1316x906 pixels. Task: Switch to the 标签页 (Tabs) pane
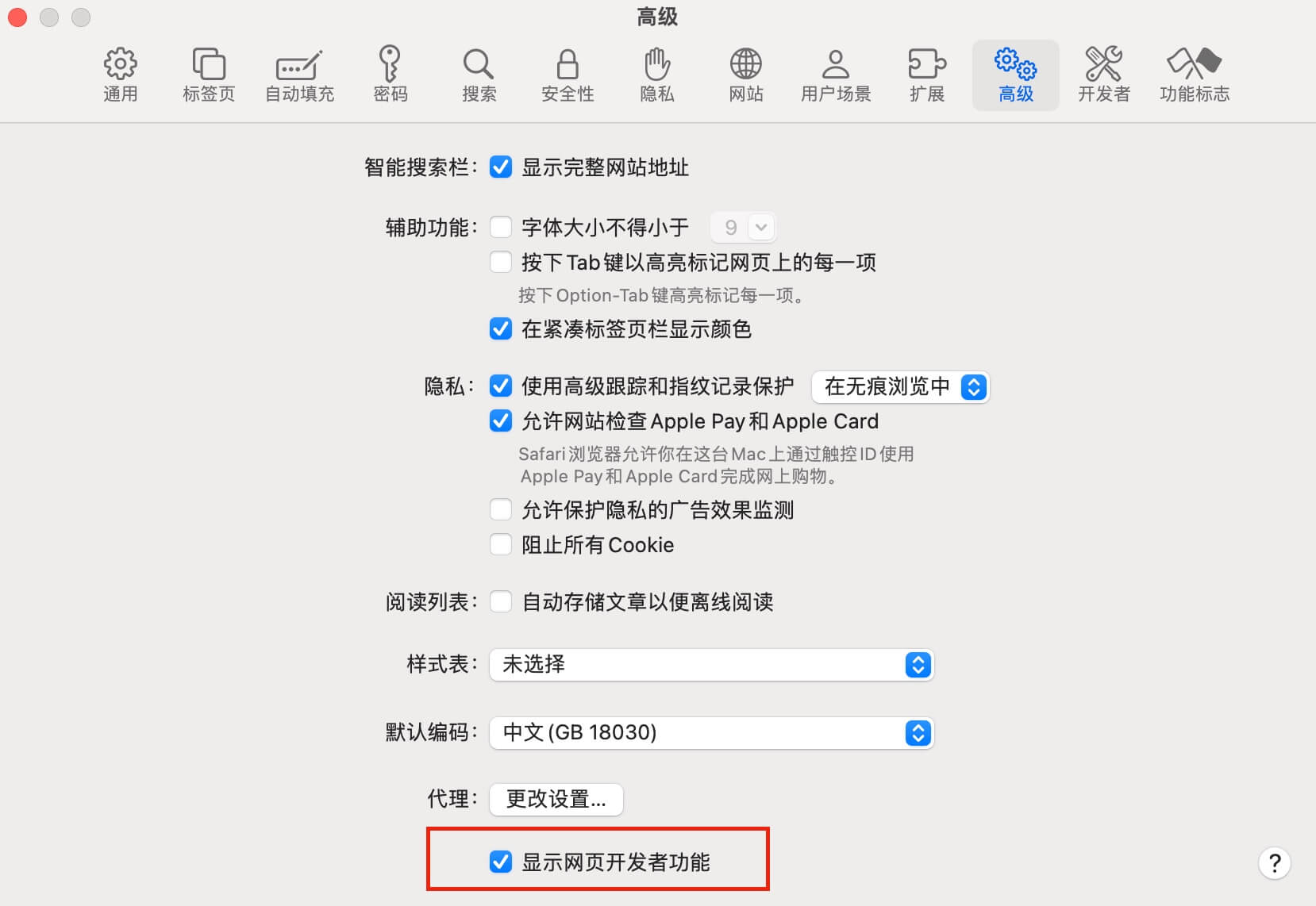tap(209, 75)
